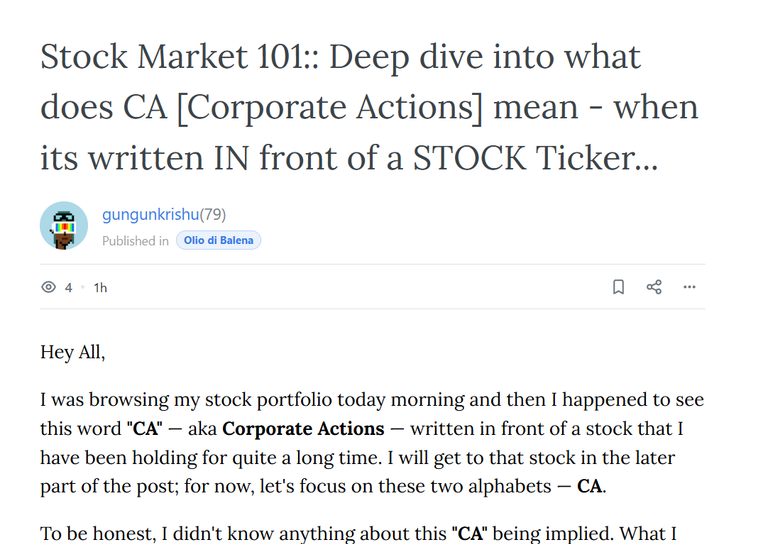Click the quoted "CA" after 'this word'
The width and height of the screenshot is (768, 544).
pos(144,428)
